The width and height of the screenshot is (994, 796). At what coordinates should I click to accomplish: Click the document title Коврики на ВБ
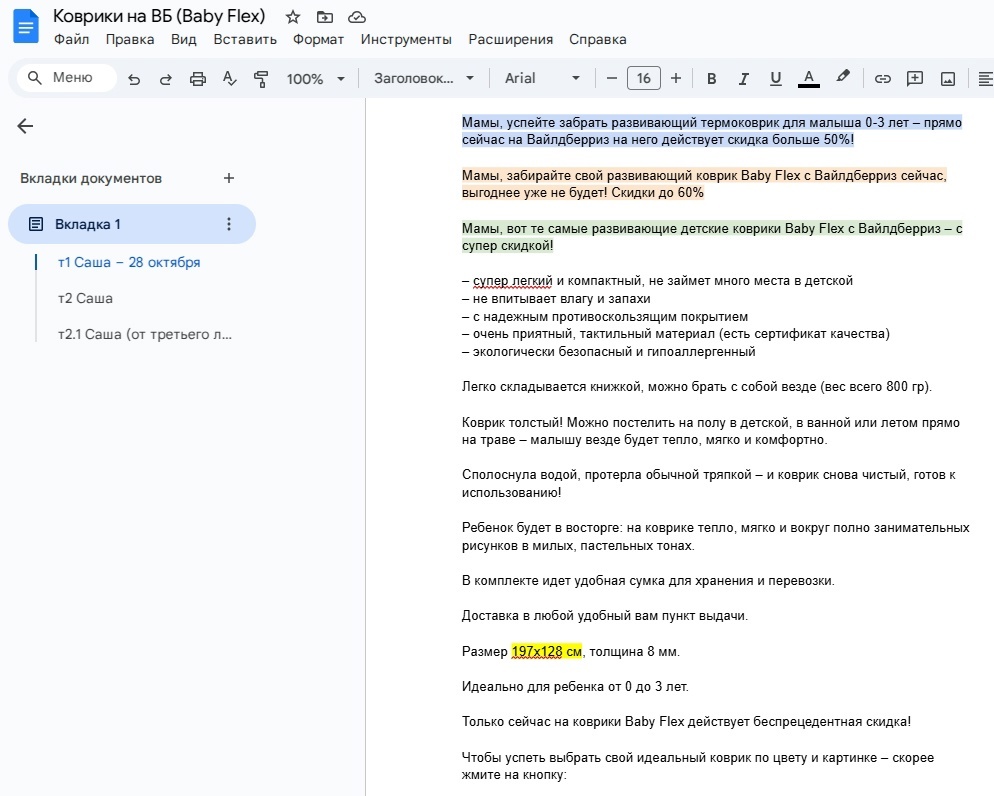pyautogui.click(x=159, y=16)
